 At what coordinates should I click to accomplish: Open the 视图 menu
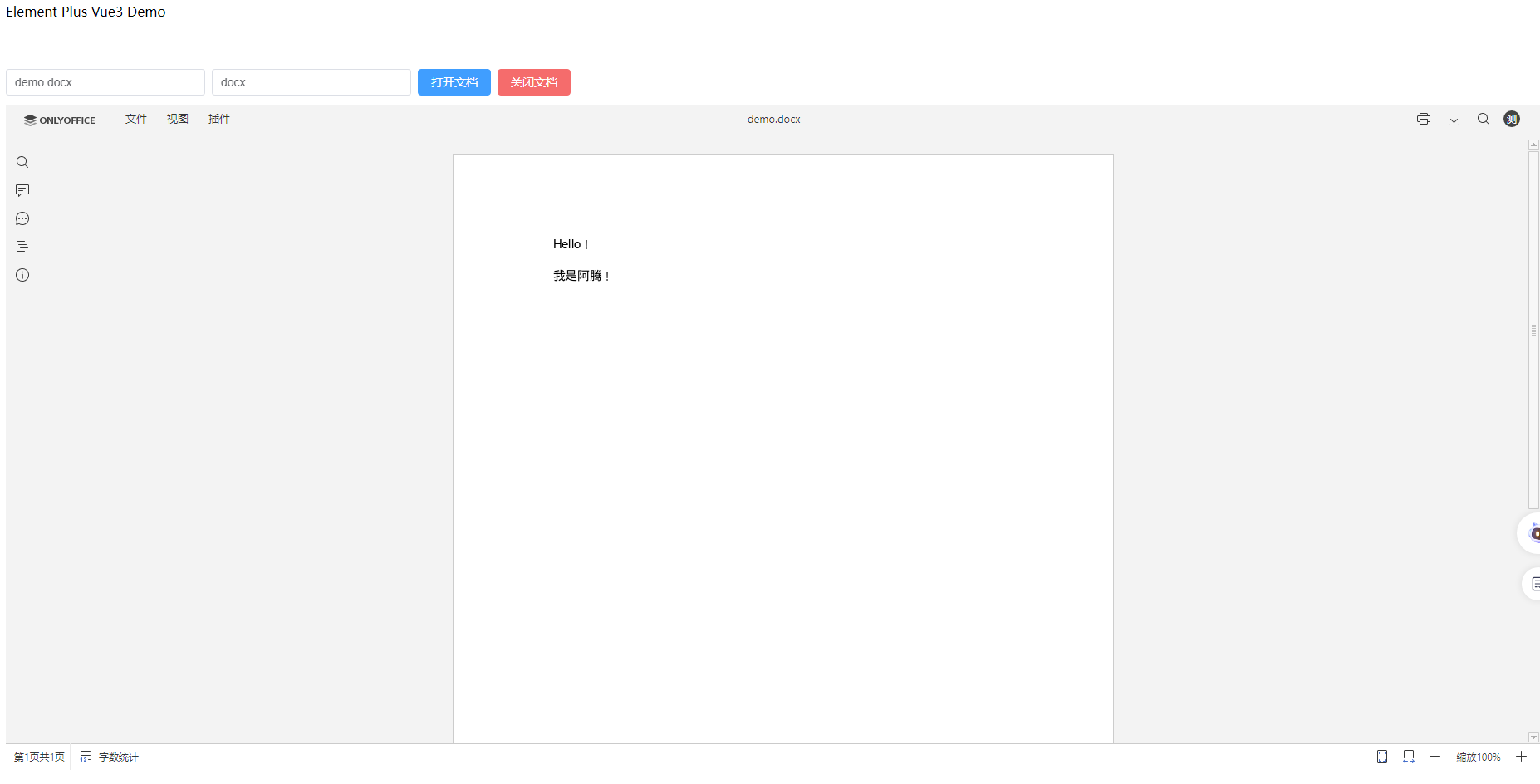click(x=178, y=119)
